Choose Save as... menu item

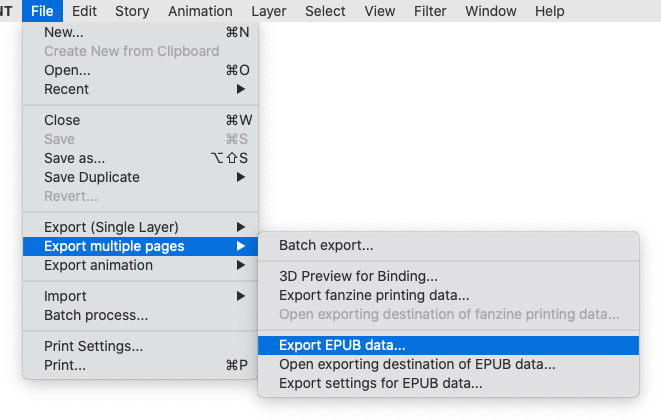pos(74,158)
